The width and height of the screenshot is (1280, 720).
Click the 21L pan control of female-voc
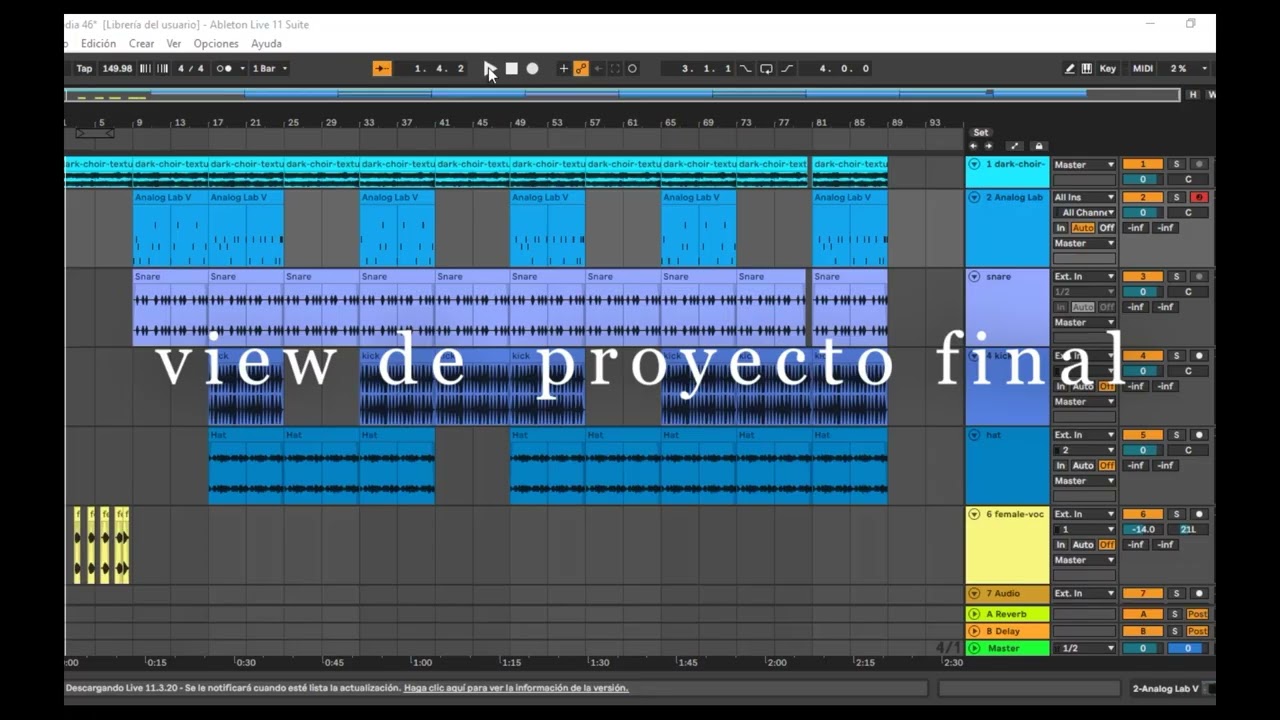(x=1188, y=529)
